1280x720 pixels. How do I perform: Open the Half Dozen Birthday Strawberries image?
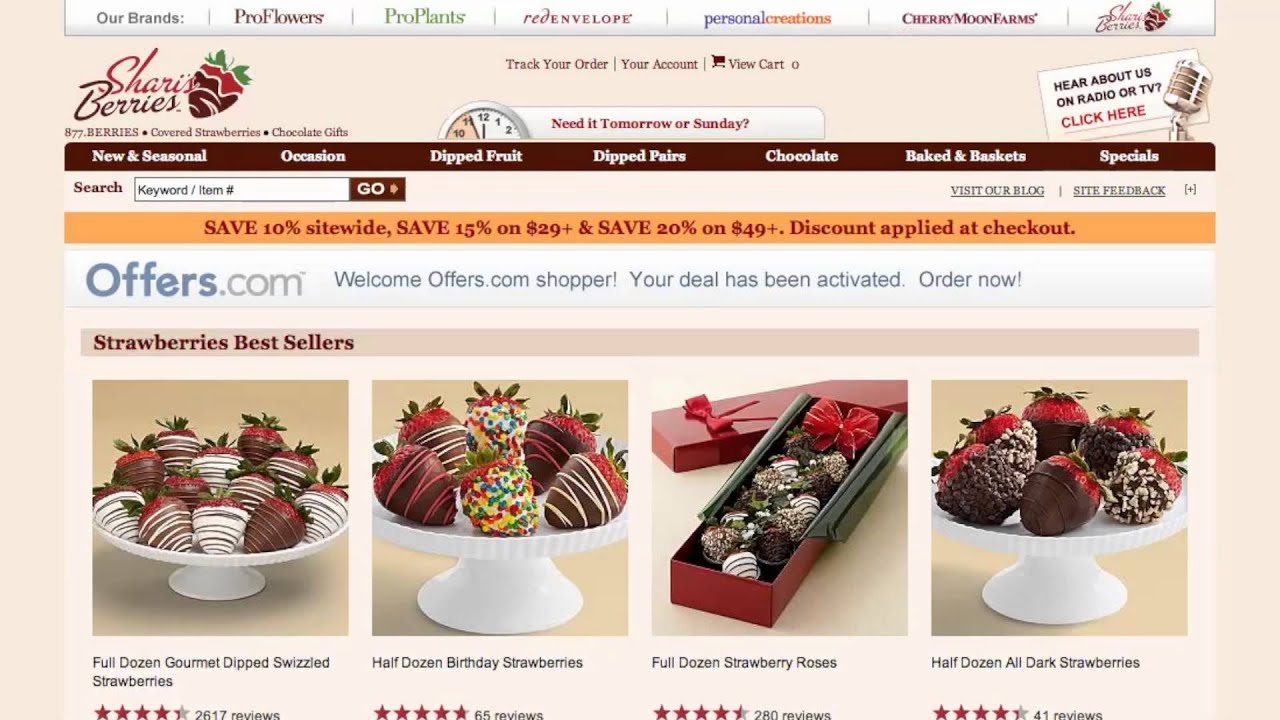point(500,508)
